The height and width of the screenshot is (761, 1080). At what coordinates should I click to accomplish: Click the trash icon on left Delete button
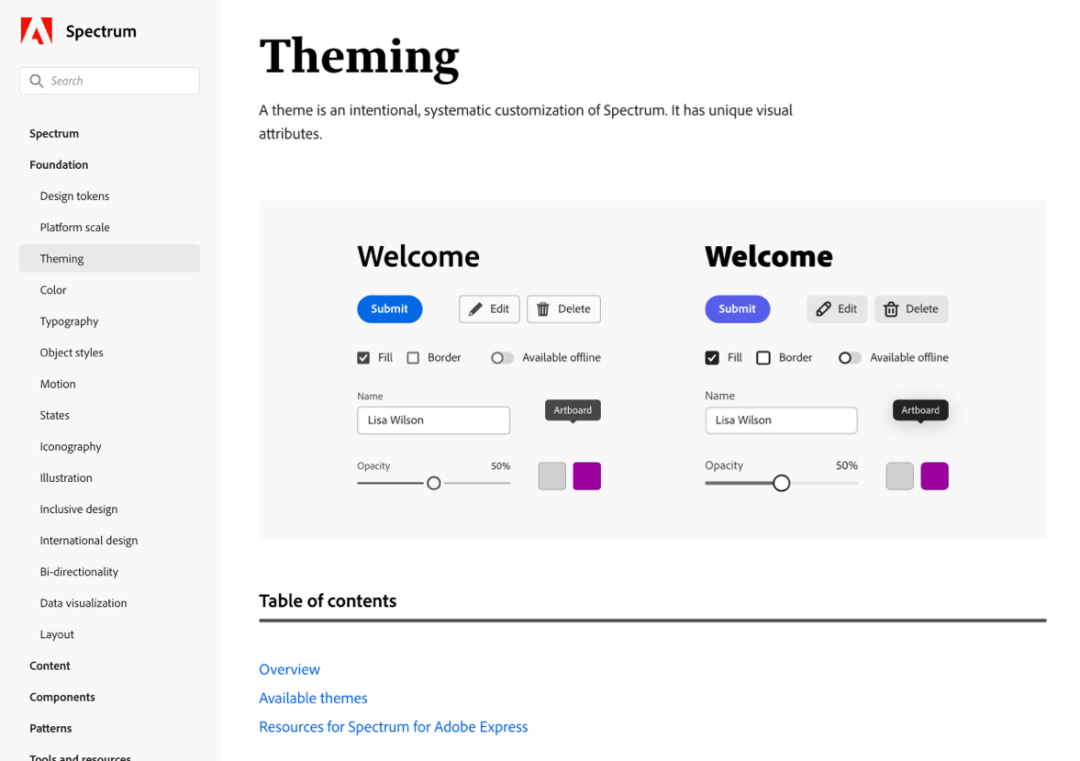click(543, 309)
